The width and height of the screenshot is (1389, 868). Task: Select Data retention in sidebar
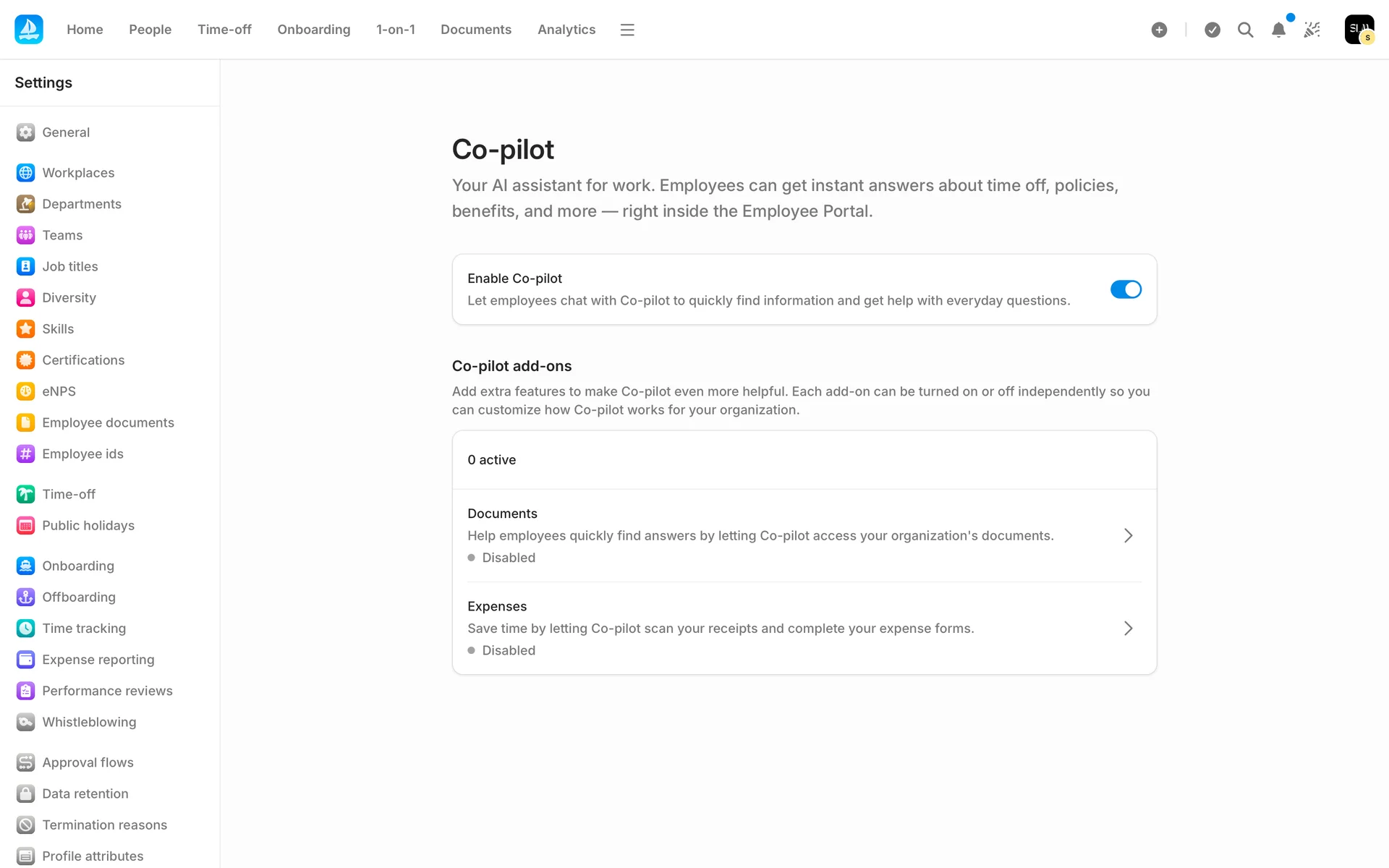point(85,793)
